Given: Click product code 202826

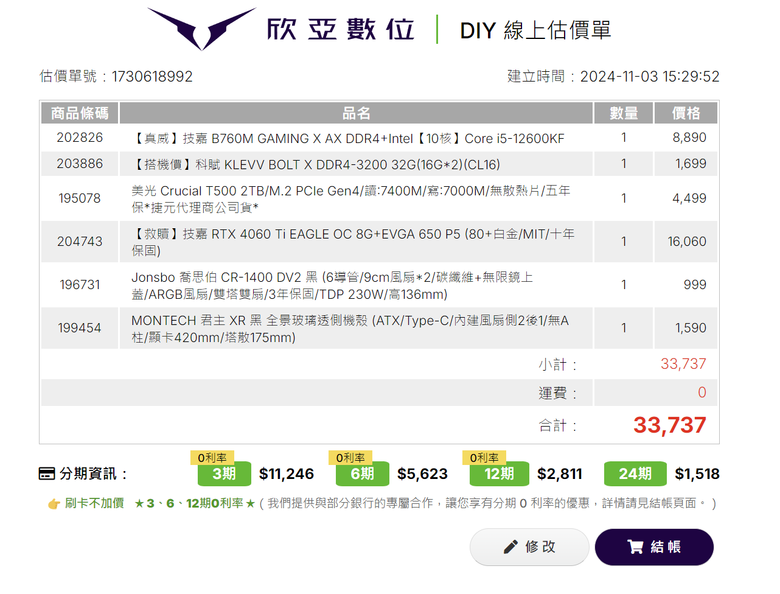Looking at the screenshot, I should [80, 137].
